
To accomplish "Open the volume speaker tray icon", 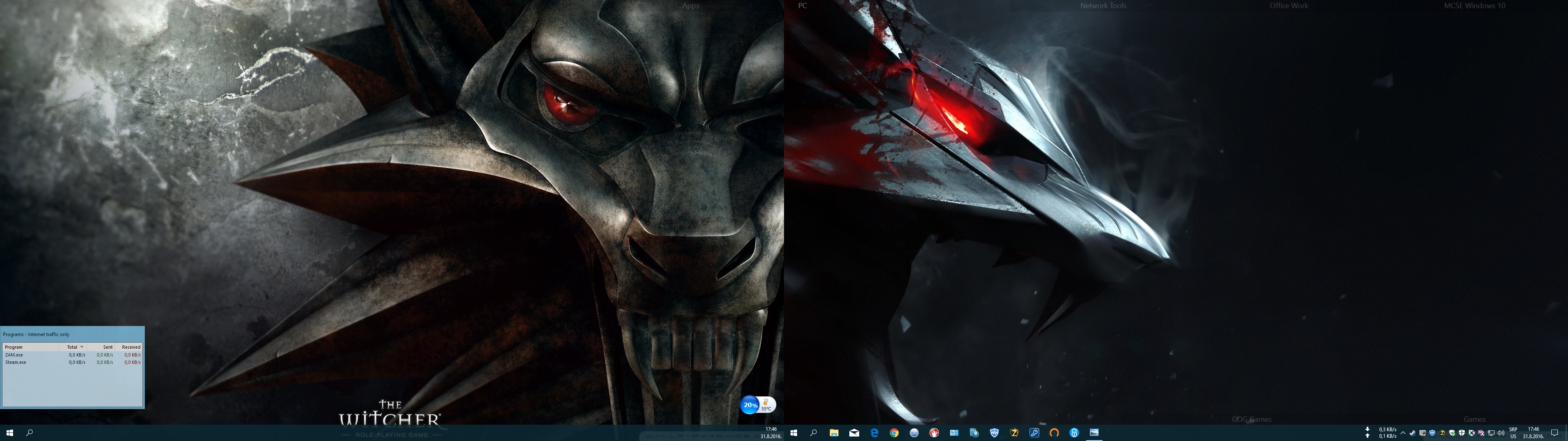I will (x=1501, y=433).
